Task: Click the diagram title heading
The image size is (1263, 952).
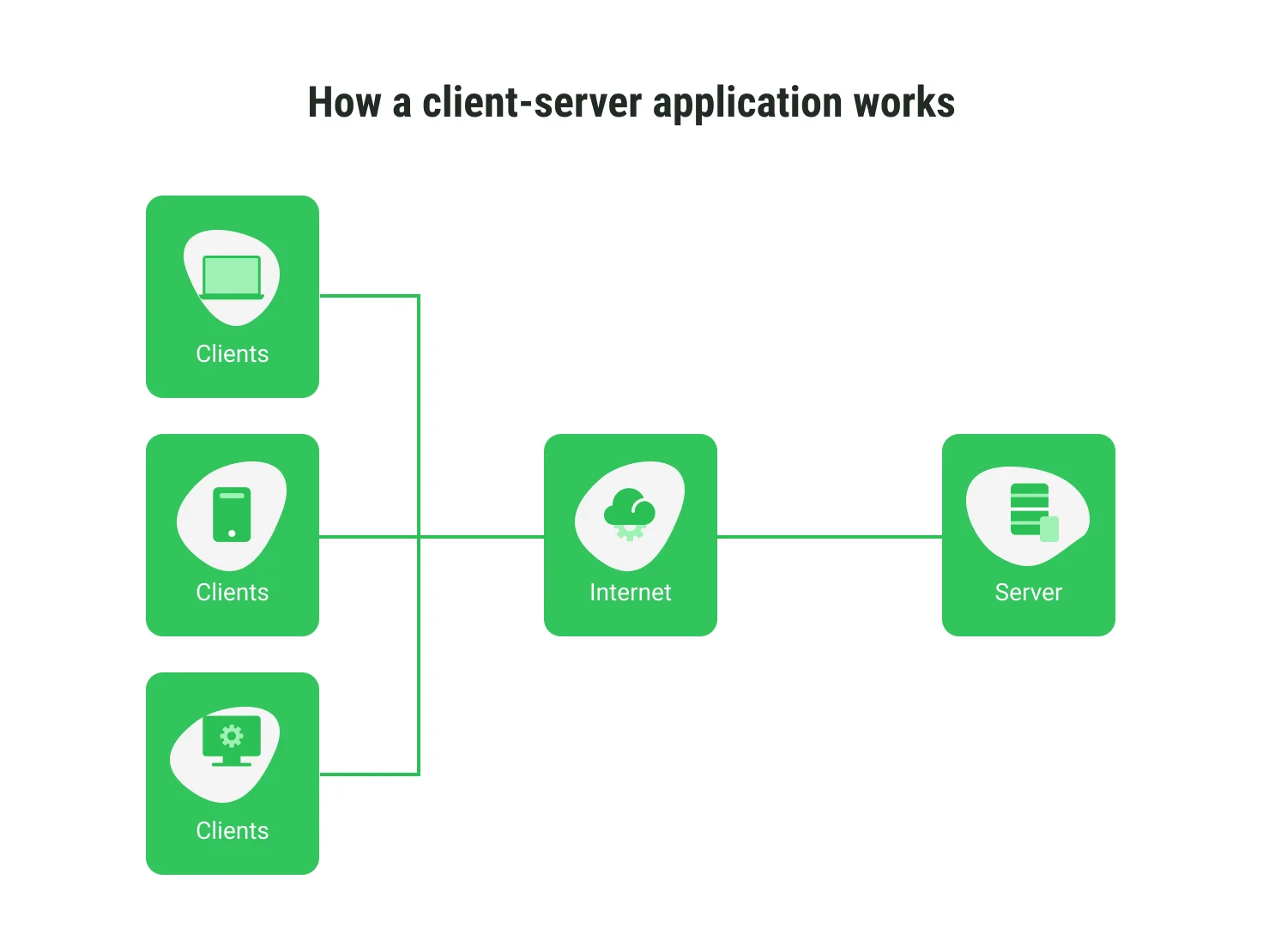Action: tap(631, 103)
